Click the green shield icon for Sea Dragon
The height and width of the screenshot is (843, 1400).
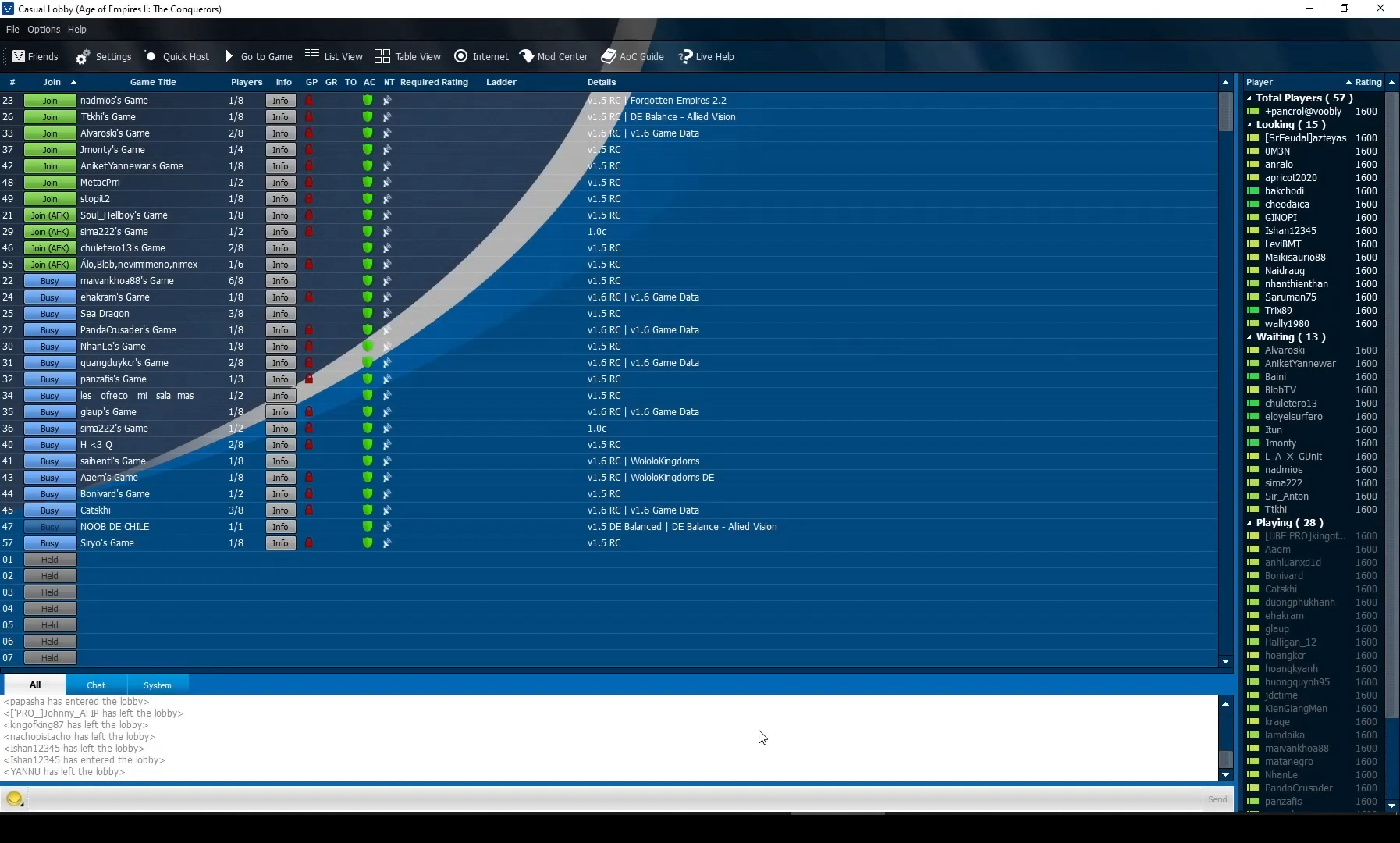pyautogui.click(x=368, y=313)
